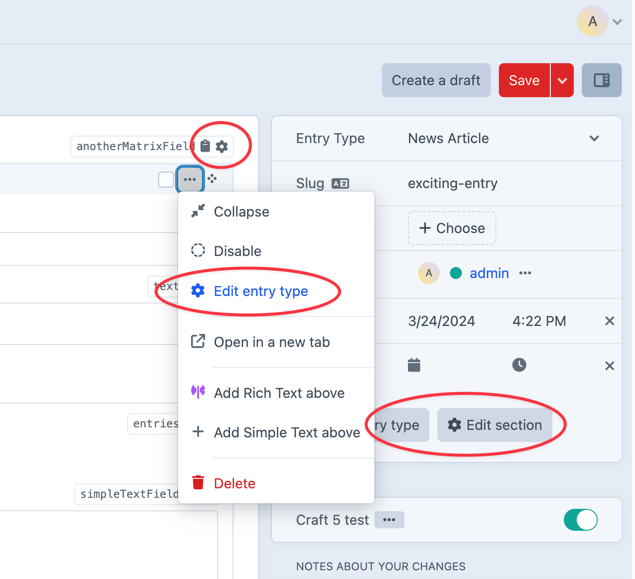Choose Edit entry type from menu
Screen dimensions: 635x579
pos(260,291)
